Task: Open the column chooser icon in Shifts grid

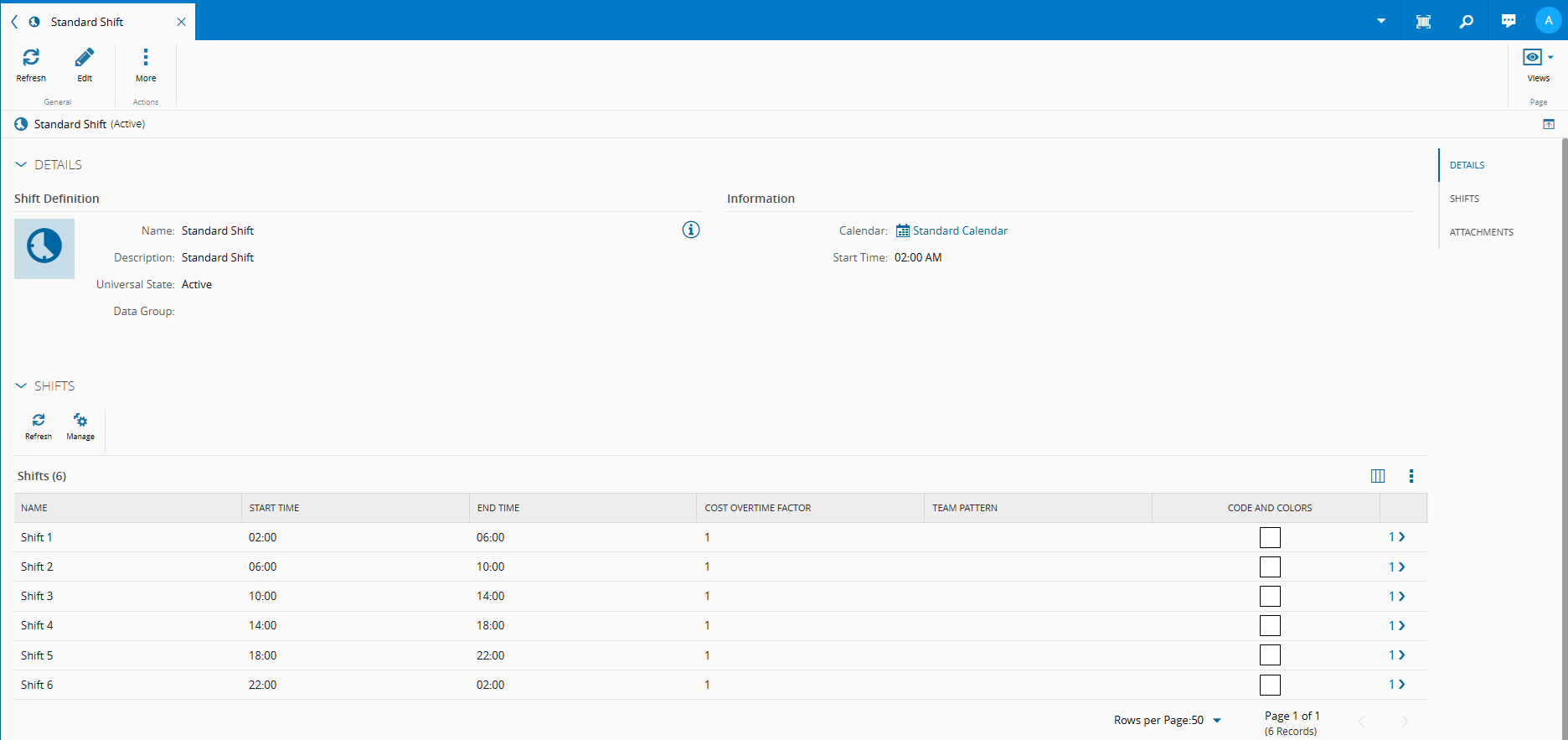Action: (1378, 476)
